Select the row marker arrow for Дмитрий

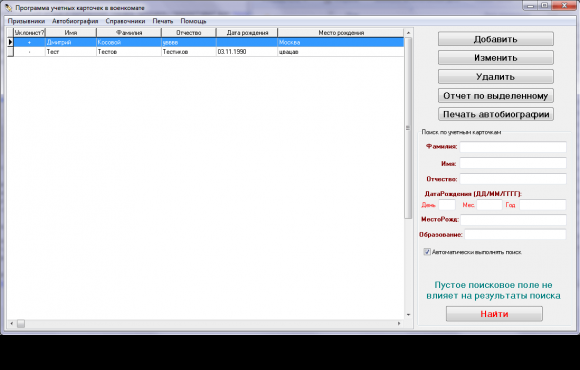point(10,42)
